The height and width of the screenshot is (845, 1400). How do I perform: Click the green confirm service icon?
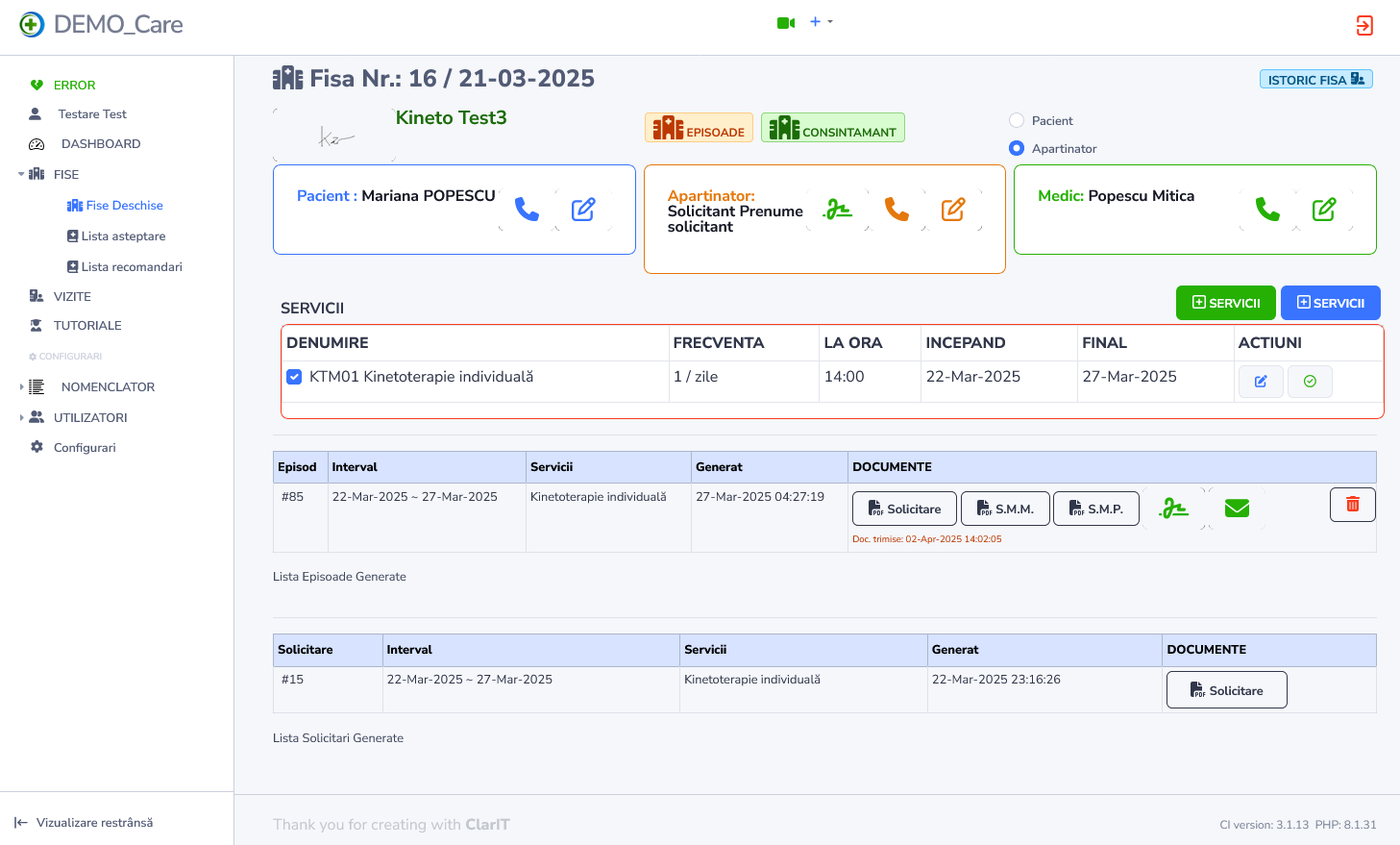coord(1309,382)
